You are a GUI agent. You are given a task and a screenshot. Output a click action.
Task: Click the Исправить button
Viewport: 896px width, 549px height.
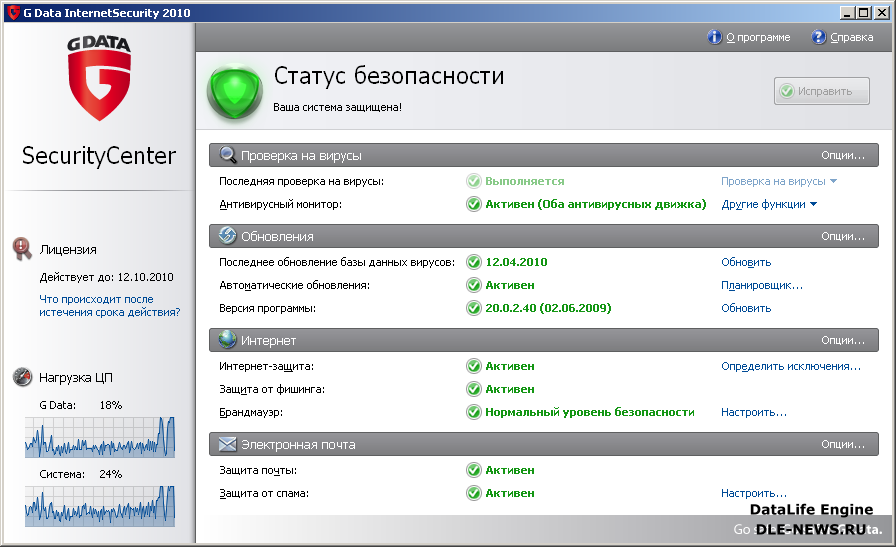pyautogui.click(x=822, y=91)
